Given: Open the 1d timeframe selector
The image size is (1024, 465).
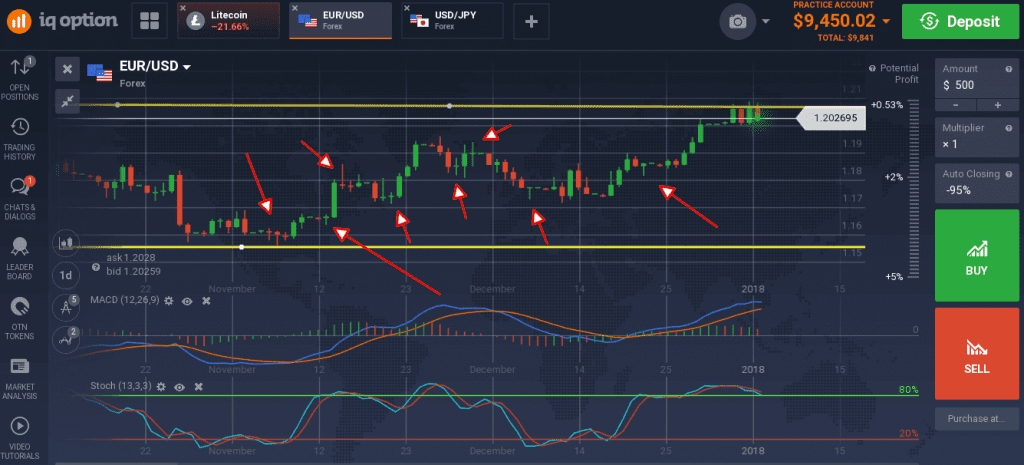Looking at the screenshot, I should [x=66, y=275].
